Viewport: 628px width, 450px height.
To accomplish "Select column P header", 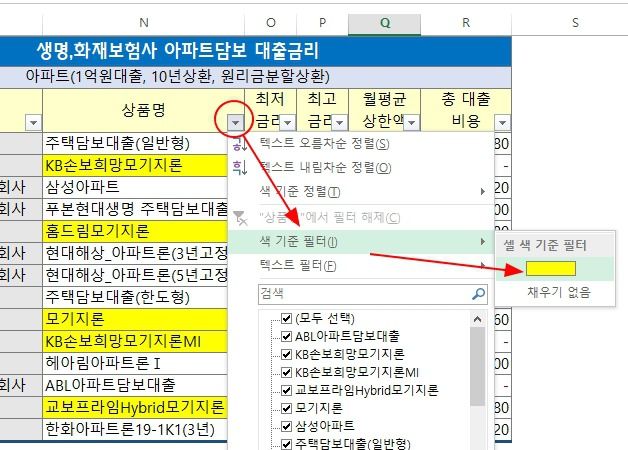I will tap(322, 23).
